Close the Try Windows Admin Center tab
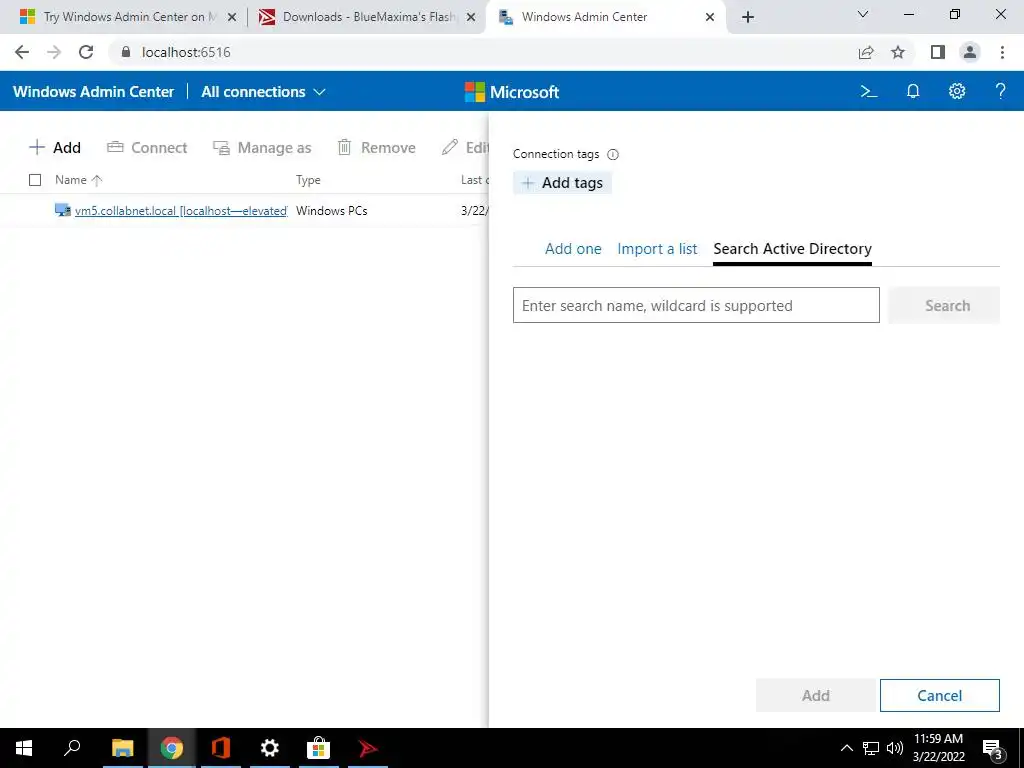The width and height of the screenshot is (1024, 768). tap(232, 17)
